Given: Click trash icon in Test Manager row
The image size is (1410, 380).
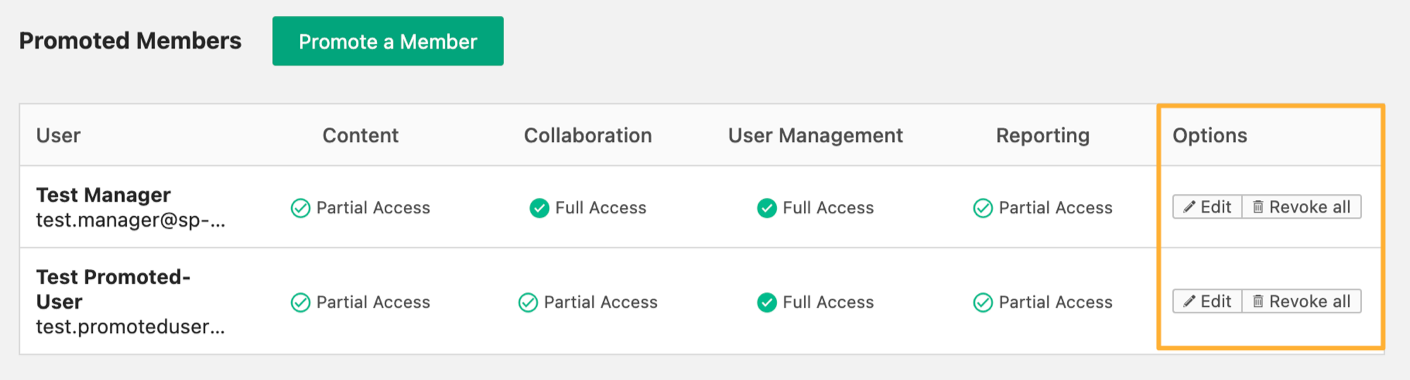Looking at the screenshot, I should tap(1258, 207).
